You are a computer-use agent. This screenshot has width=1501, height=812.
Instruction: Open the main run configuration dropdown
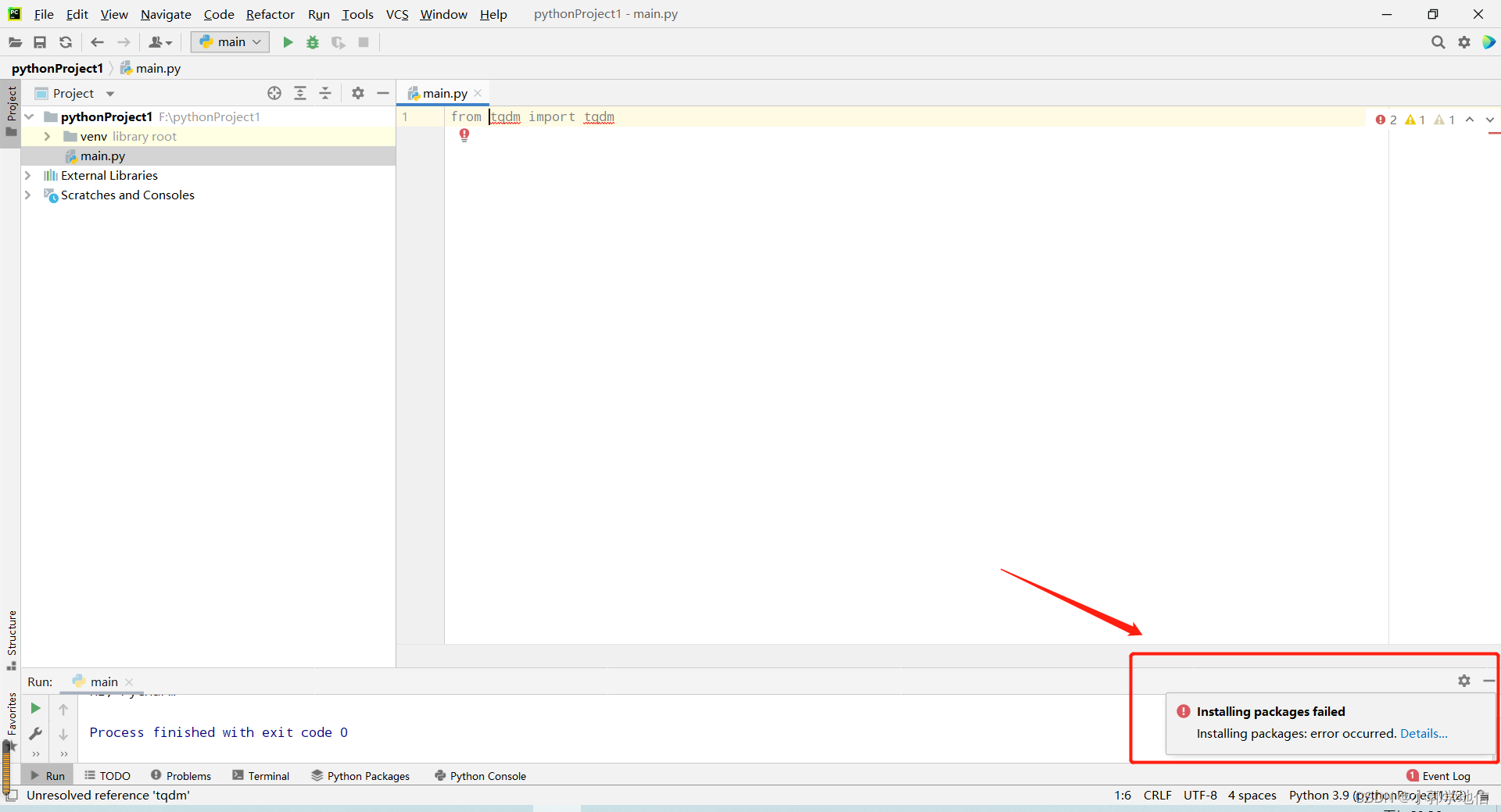[229, 42]
